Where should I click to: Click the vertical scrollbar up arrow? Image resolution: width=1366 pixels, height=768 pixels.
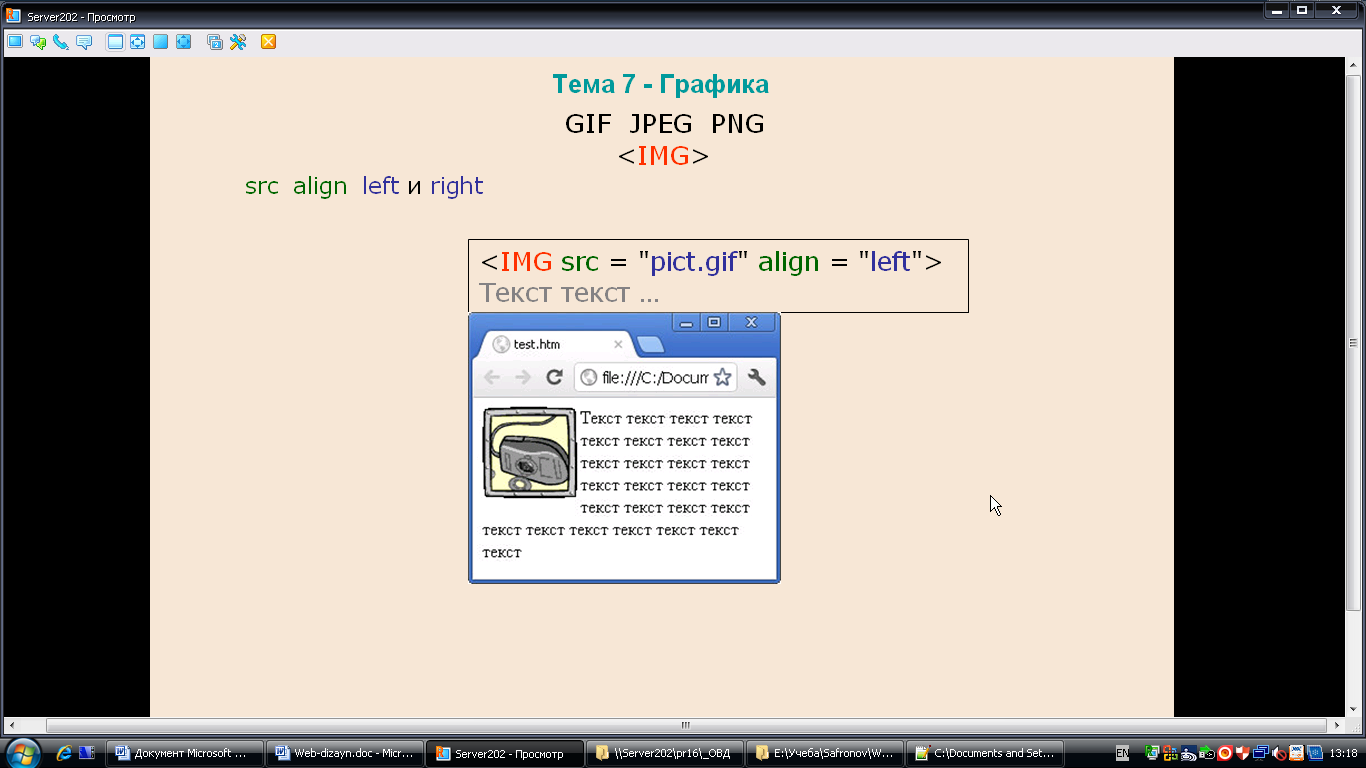pyautogui.click(x=1354, y=66)
